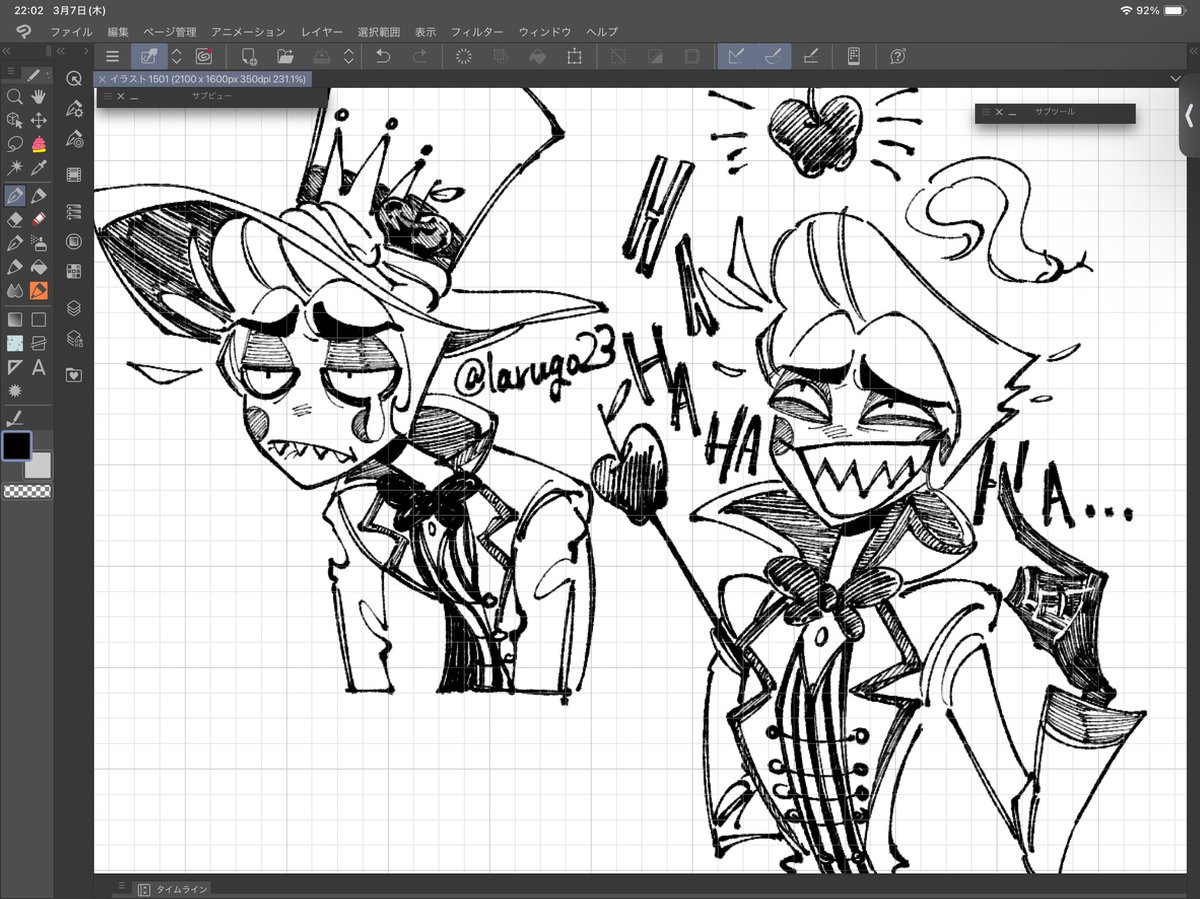Select the Eyedropper tool
The height and width of the screenshot is (899, 1200).
[x=39, y=169]
